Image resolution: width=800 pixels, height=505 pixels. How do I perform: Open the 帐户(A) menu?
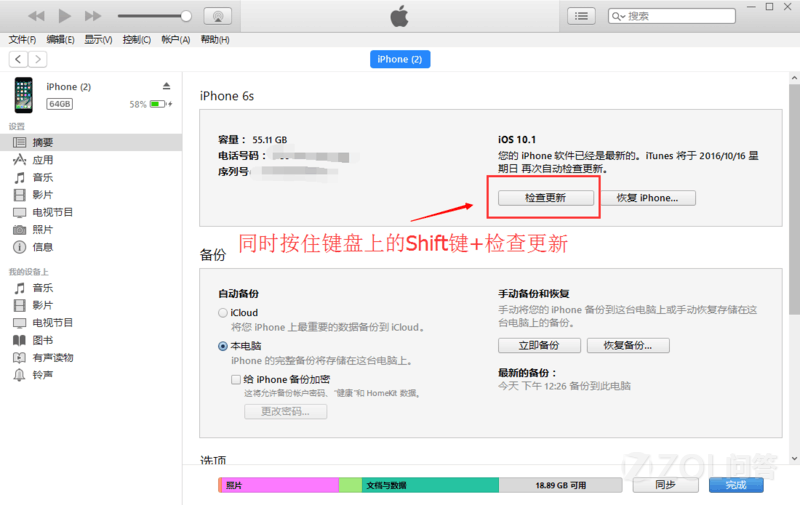click(x=176, y=40)
